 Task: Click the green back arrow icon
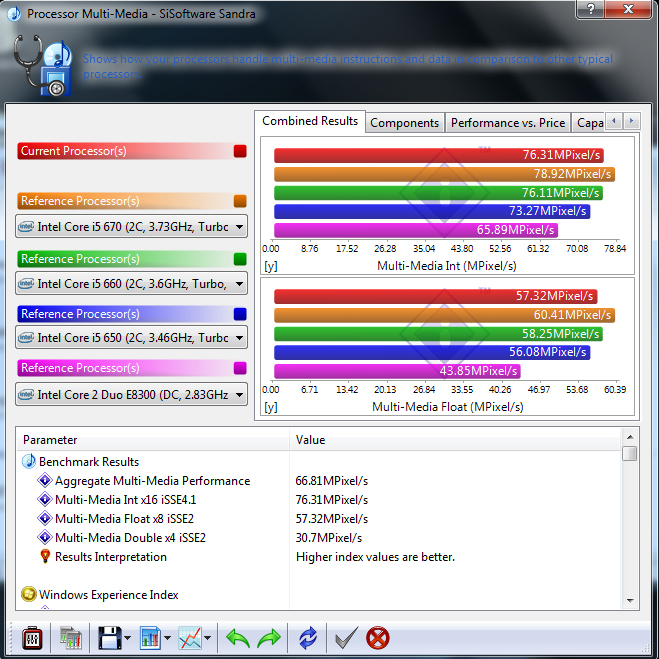tap(238, 638)
